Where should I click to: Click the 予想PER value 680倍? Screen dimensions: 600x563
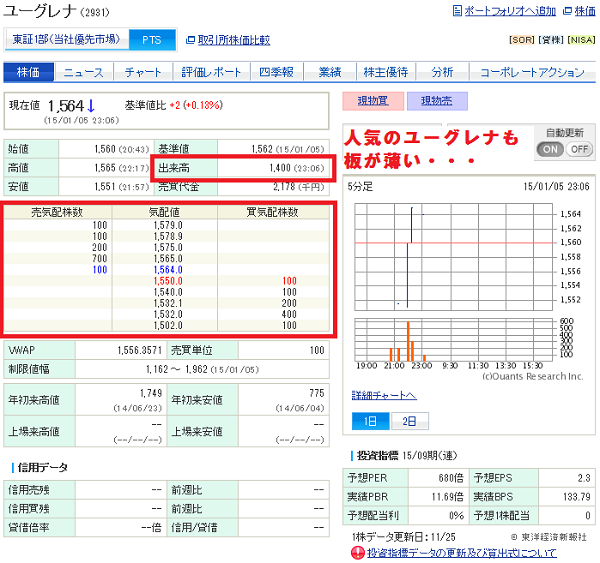coord(451,478)
